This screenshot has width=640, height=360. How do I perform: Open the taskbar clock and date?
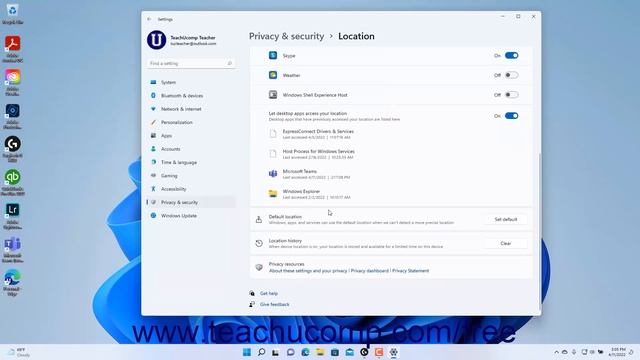[618, 352]
